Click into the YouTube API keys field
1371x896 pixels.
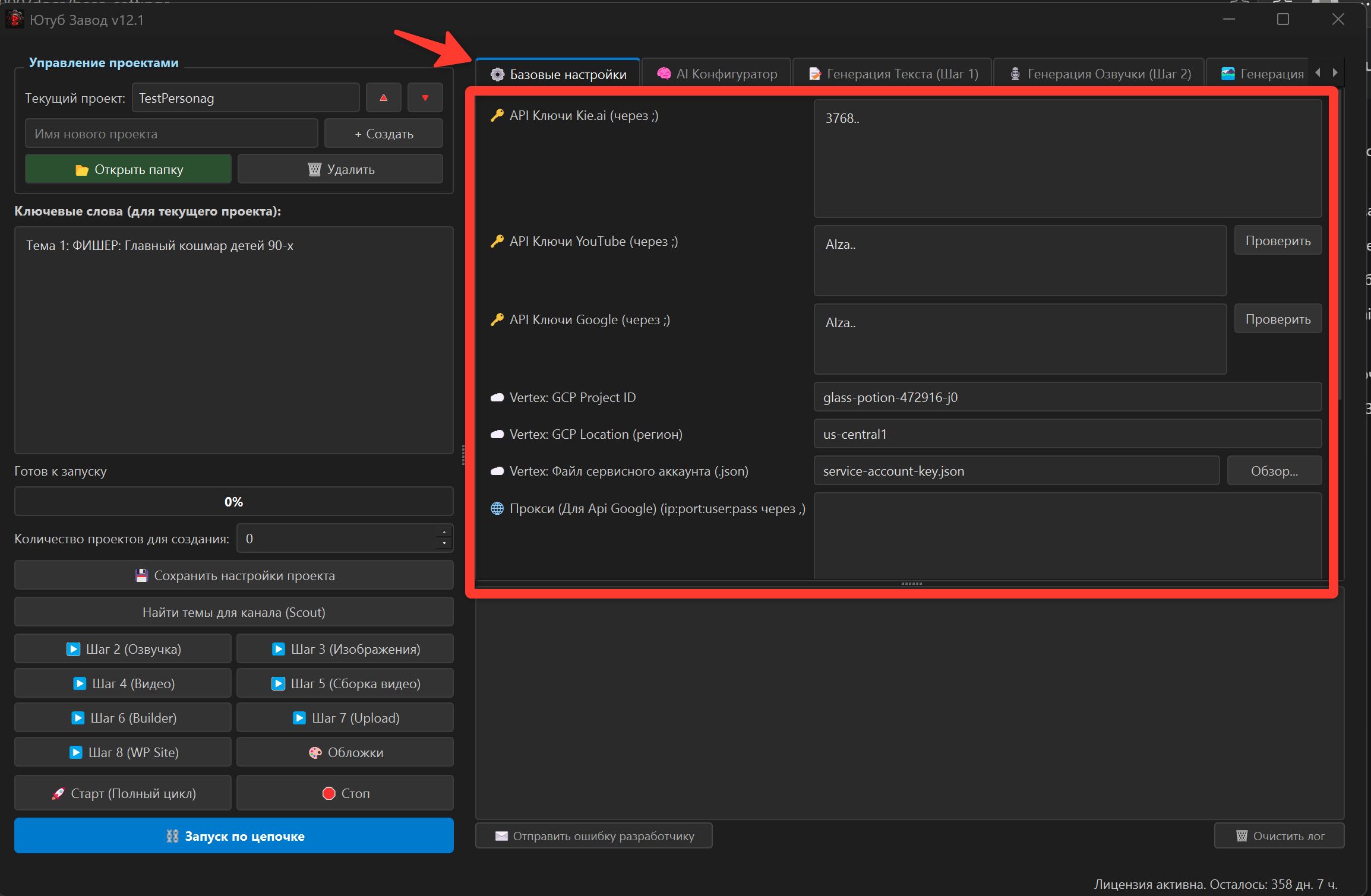[1020, 261]
